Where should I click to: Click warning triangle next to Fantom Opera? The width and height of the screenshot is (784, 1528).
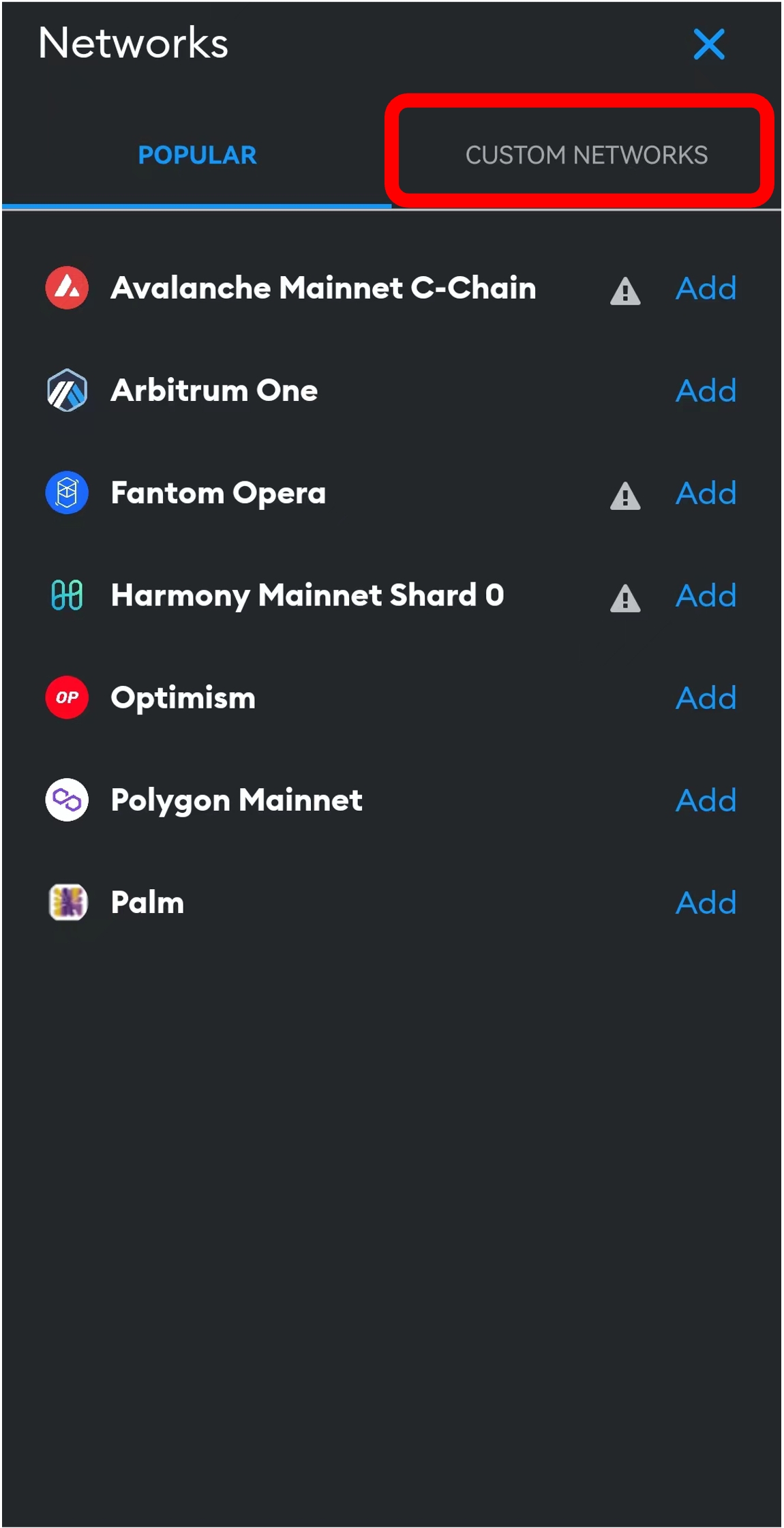click(624, 496)
